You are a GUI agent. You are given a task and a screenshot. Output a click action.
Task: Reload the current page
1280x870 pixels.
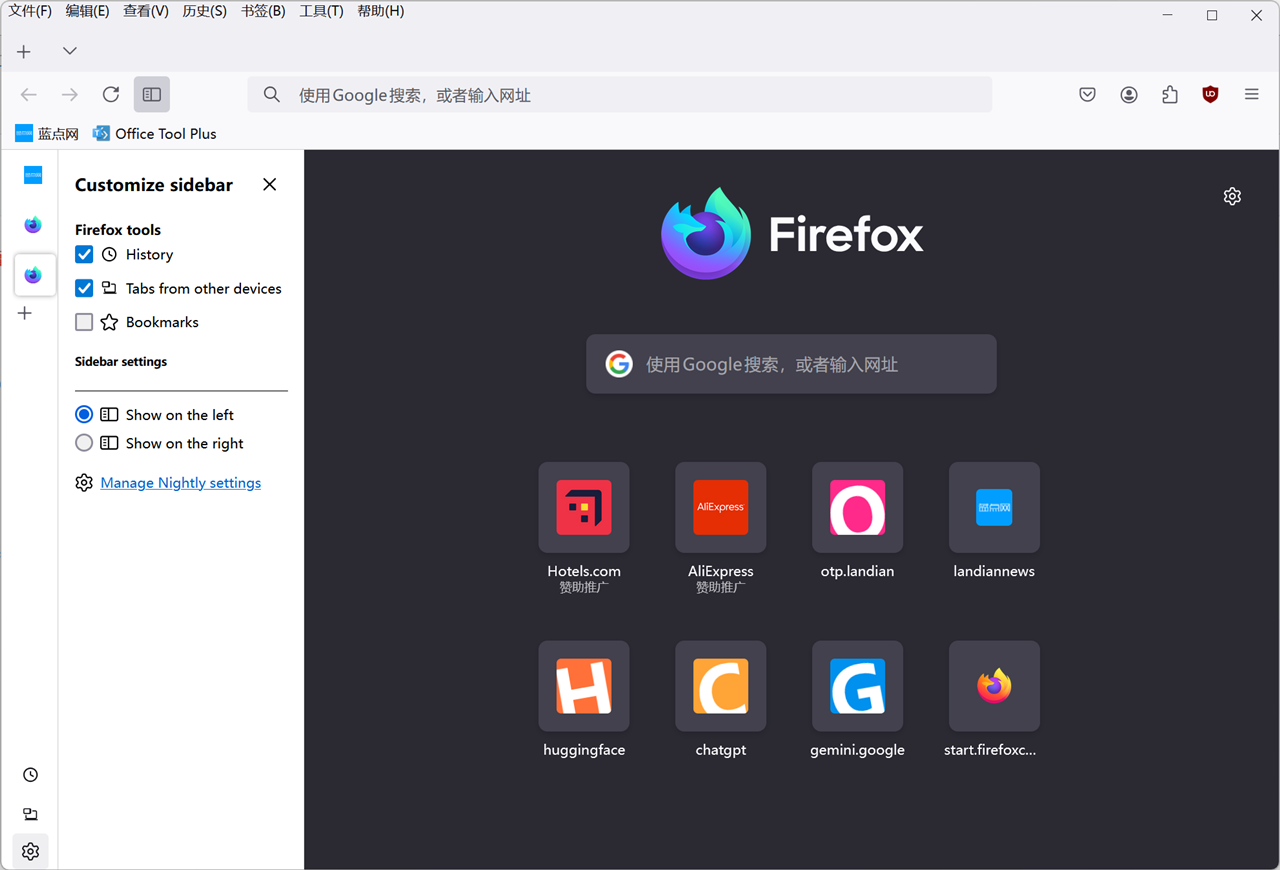(111, 95)
